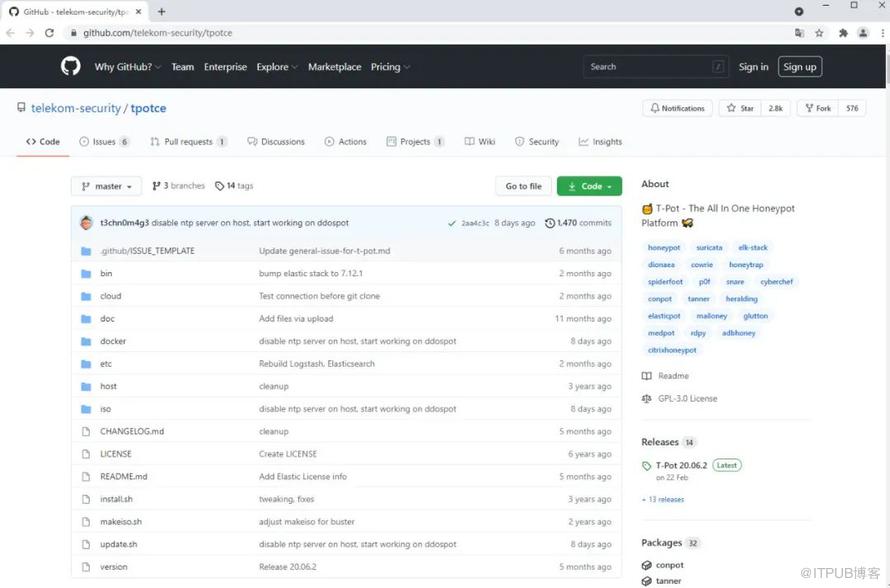Star the tpotce repository
This screenshot has width=890, height=588.
[x=741, y=108]
